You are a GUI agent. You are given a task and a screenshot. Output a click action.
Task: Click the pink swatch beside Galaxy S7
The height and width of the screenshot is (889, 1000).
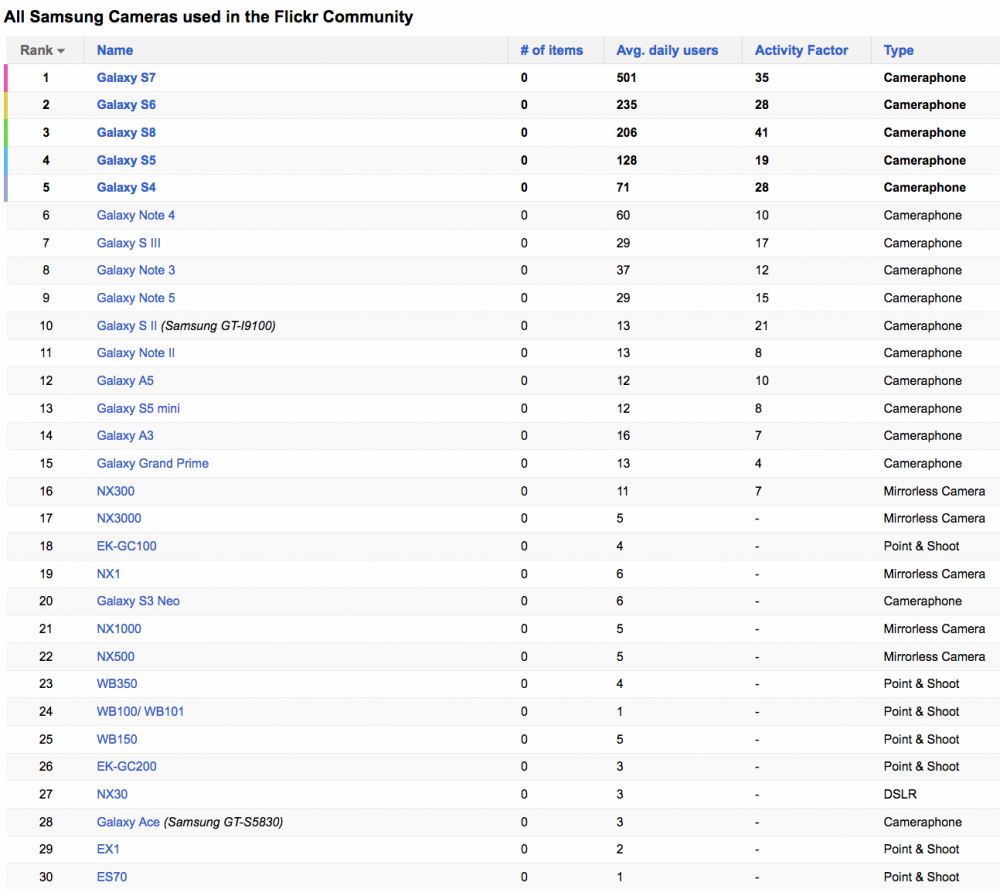click(x=6, y=78)
